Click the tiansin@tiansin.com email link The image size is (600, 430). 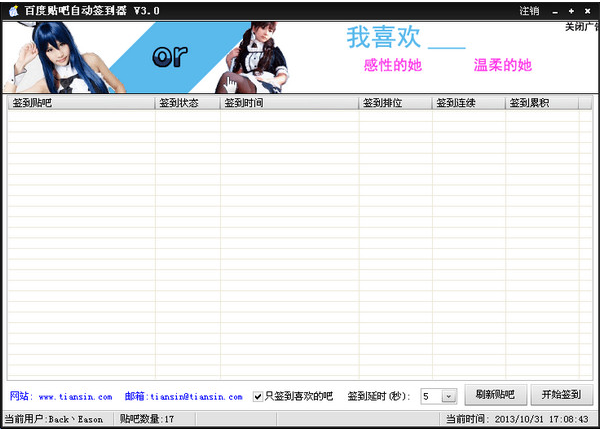click(x=196, y=397)
